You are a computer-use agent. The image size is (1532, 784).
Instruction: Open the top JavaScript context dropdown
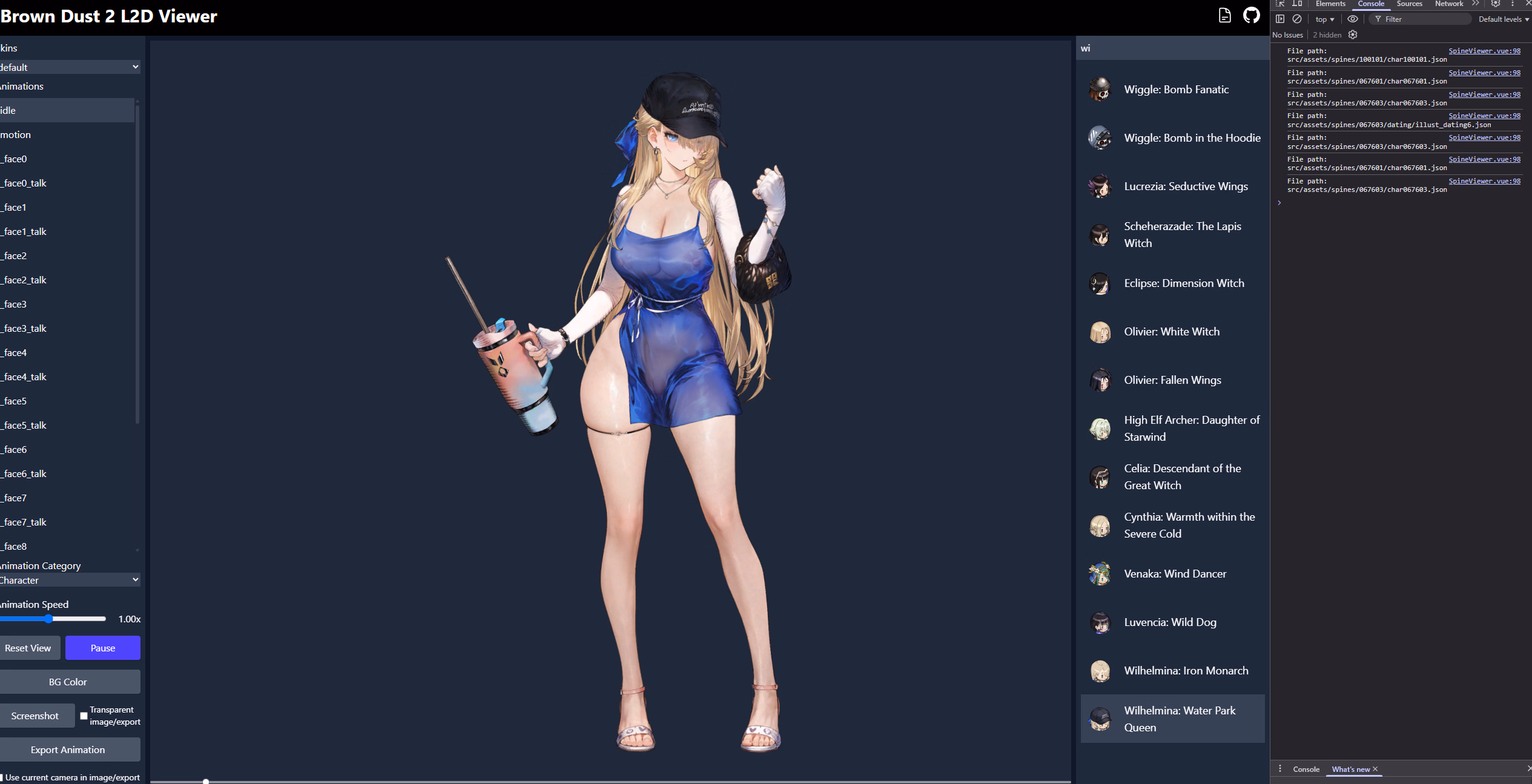pyautogui.click(x=1325, y=19)
